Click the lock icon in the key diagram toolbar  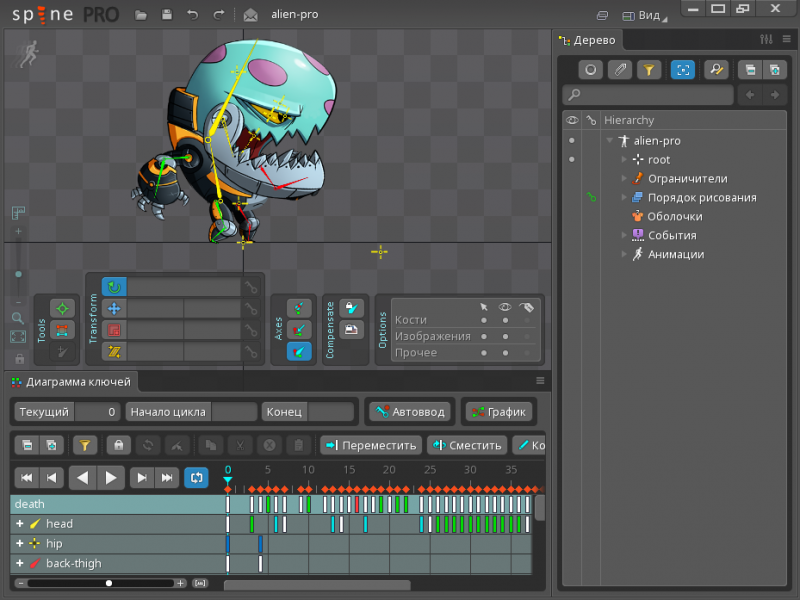(x=119, y=445)
